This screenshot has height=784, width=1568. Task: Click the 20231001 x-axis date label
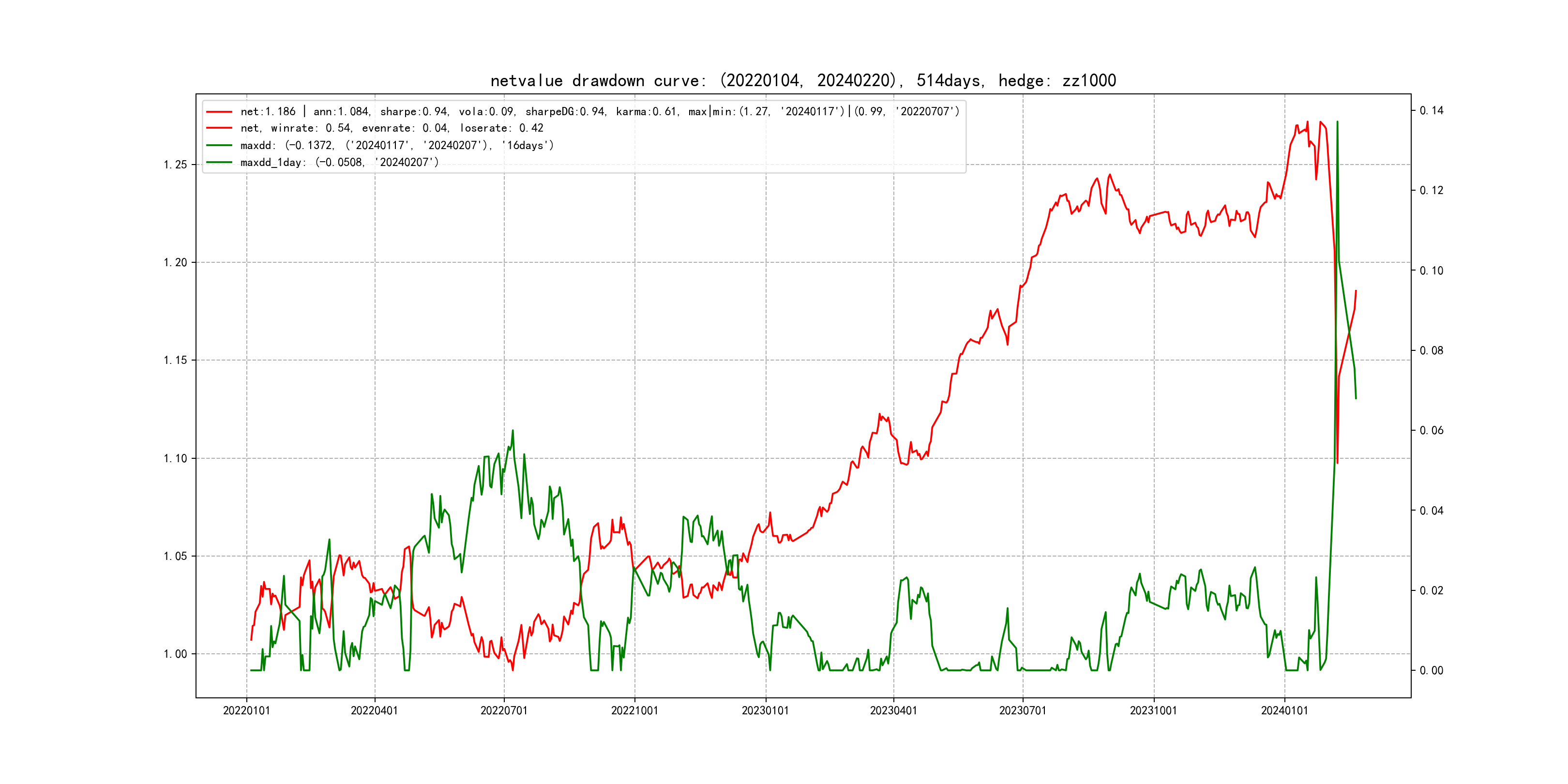pos(1153,710)
